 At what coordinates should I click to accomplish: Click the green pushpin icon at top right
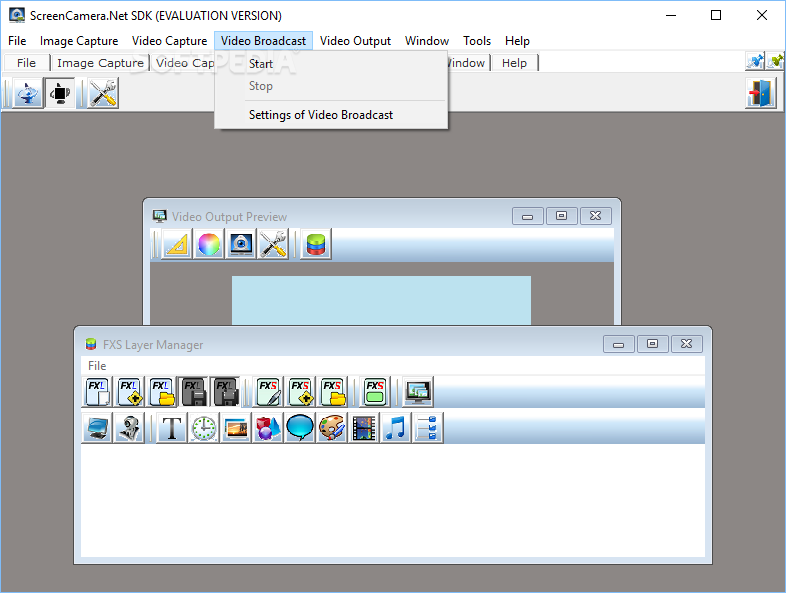click(x=775, y=61)
